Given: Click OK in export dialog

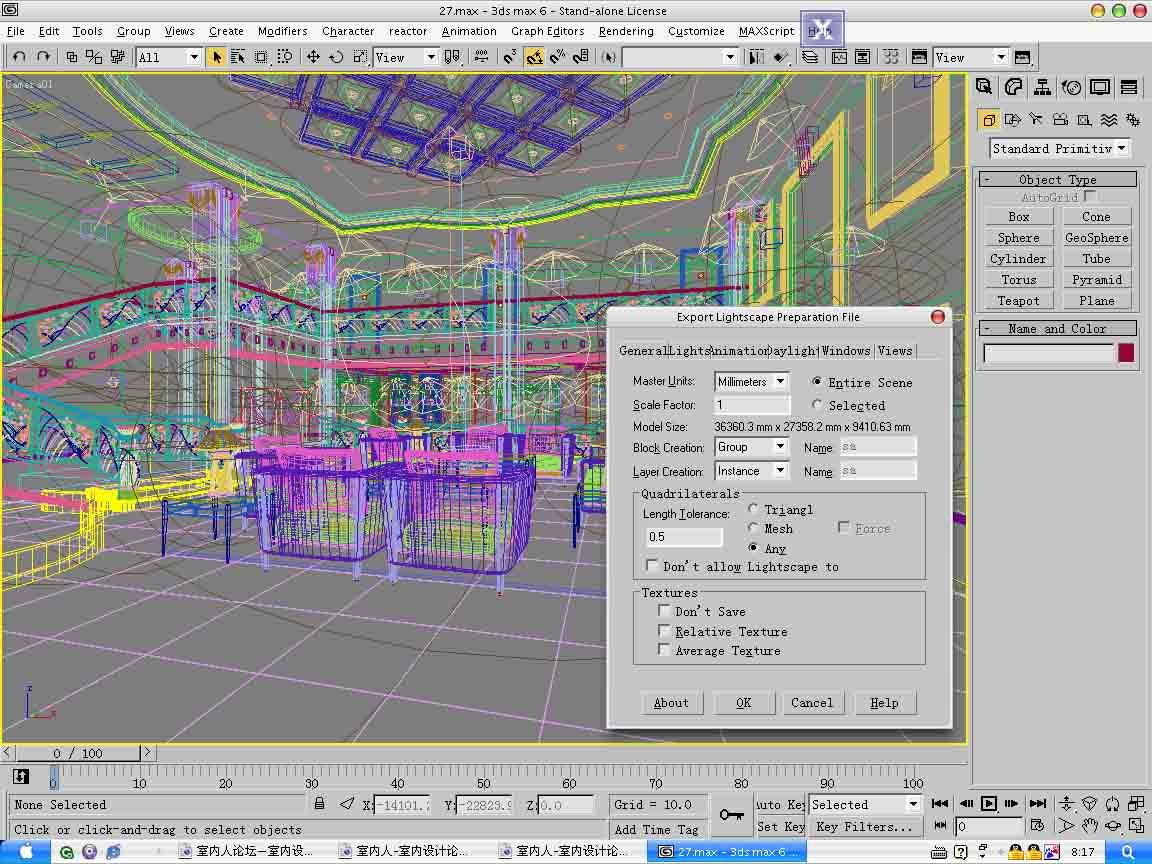Looking at the screenshot, I should pyautogui.click(x=744, y=702).
